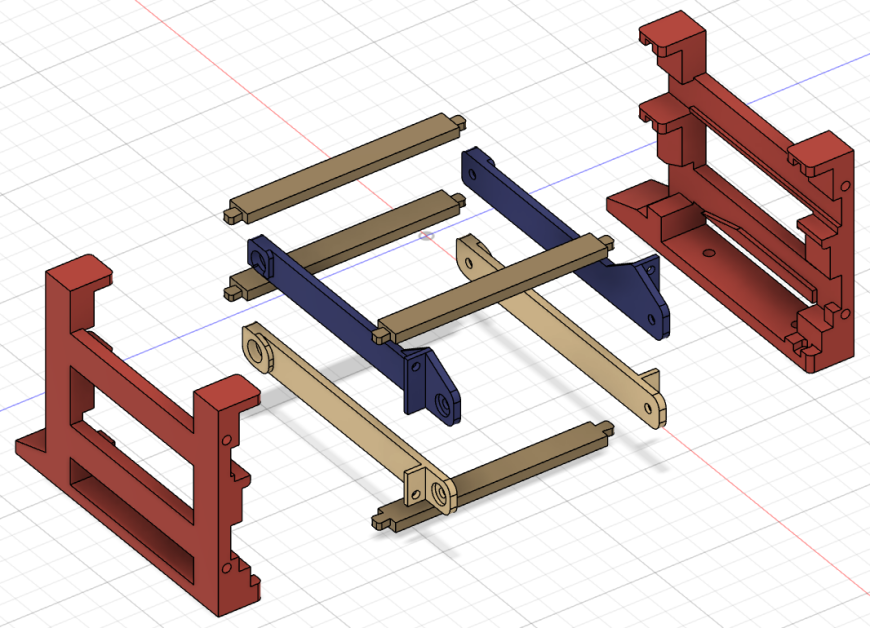Click the origin point marker at the grid center
Image resolution: width=870 pixels, height=628 pixels.
point(426,236)
